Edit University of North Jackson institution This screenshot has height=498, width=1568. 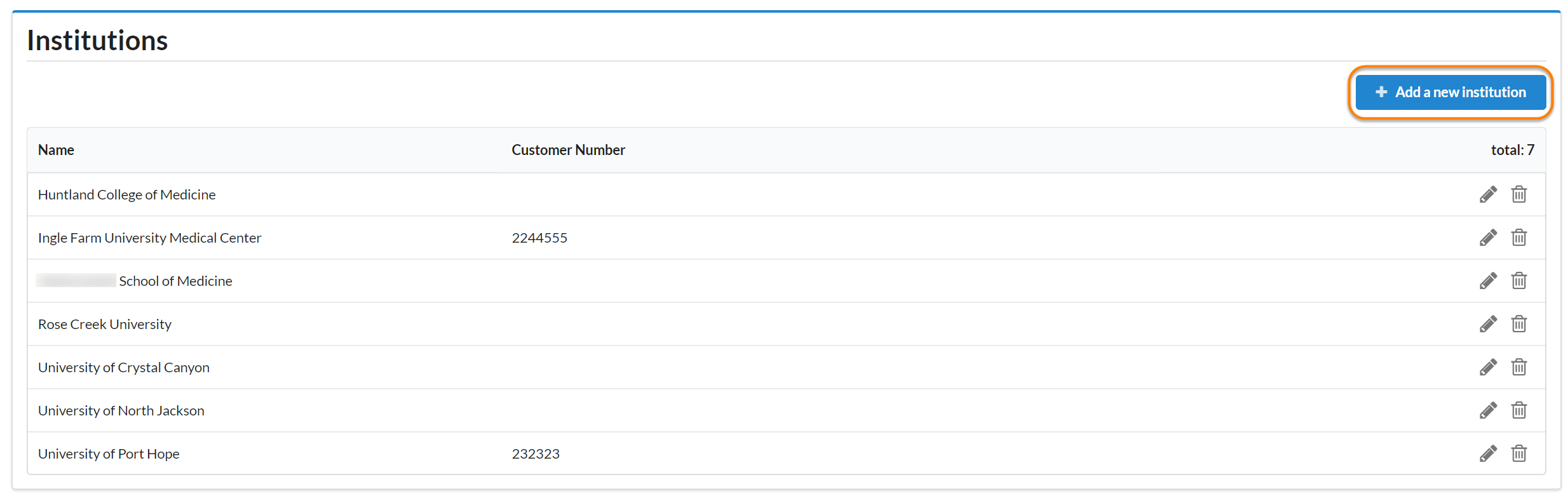coord(1488,410)
